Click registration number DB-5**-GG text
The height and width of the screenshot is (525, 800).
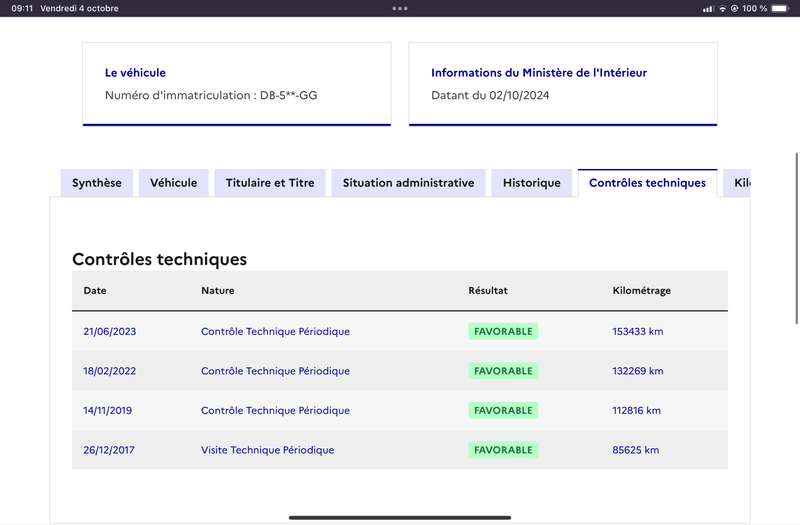[289, 95]
